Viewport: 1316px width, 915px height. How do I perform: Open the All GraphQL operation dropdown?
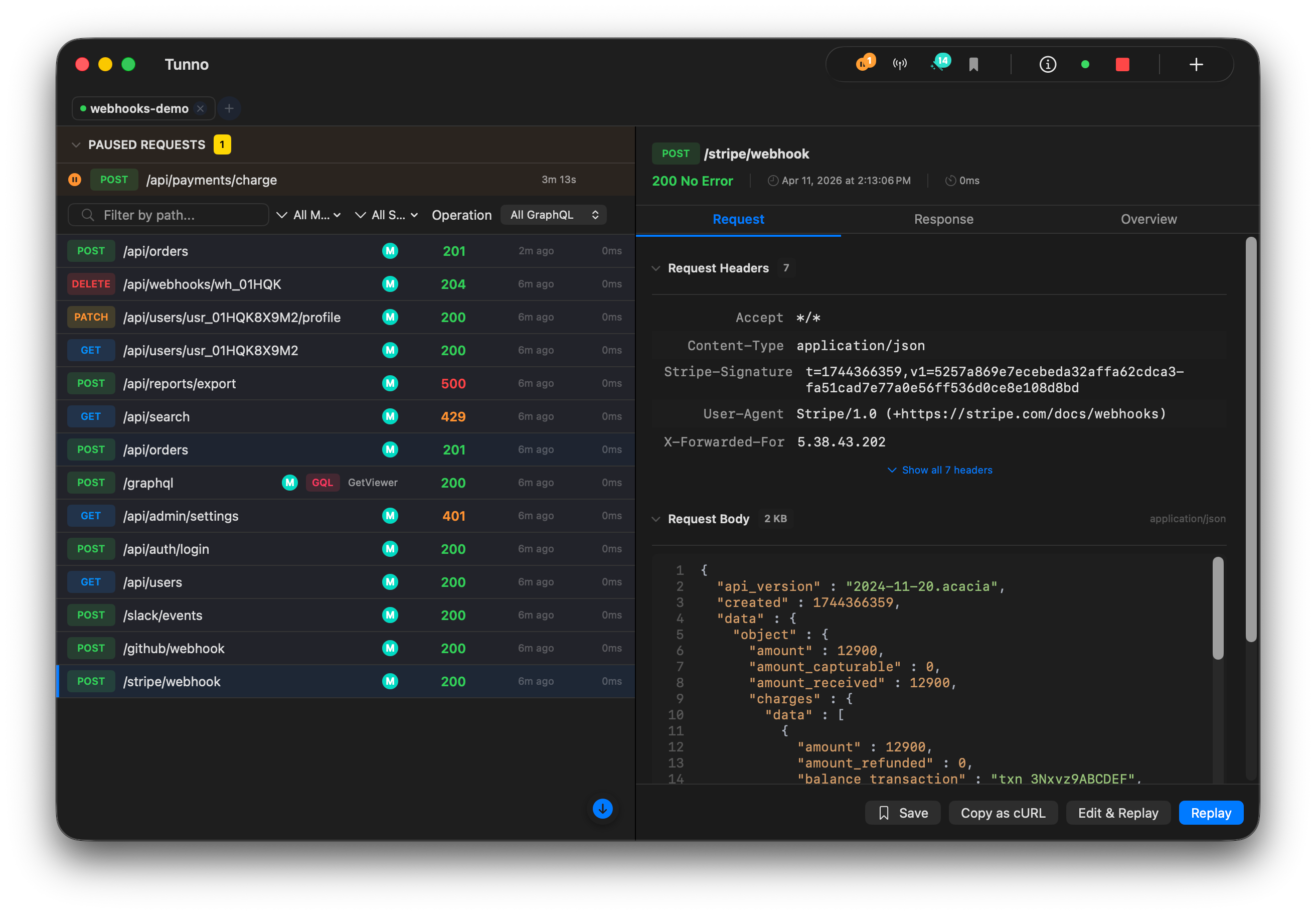click(x=553, y=214)
